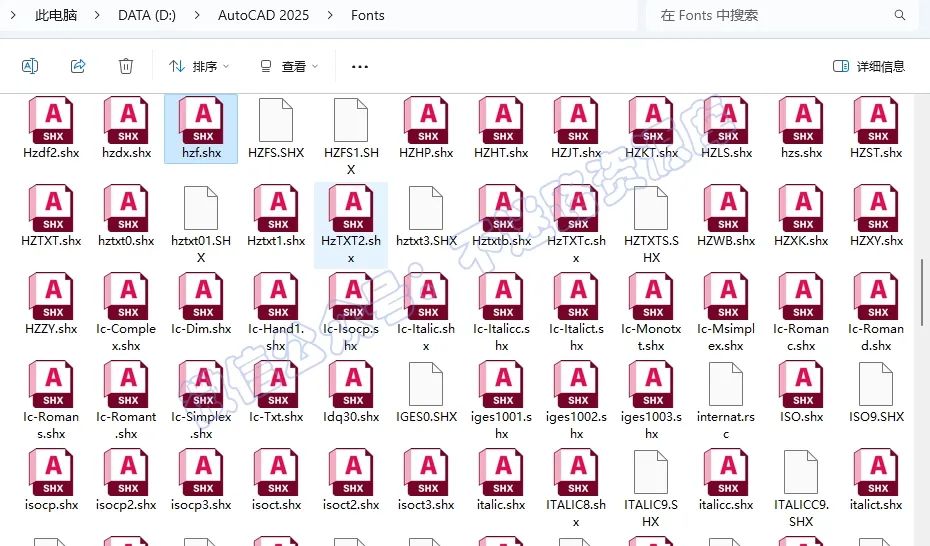The image size is (930, 546).
Task: Select the Hzdf2.shx file icon
Action: tap(52, 121)
